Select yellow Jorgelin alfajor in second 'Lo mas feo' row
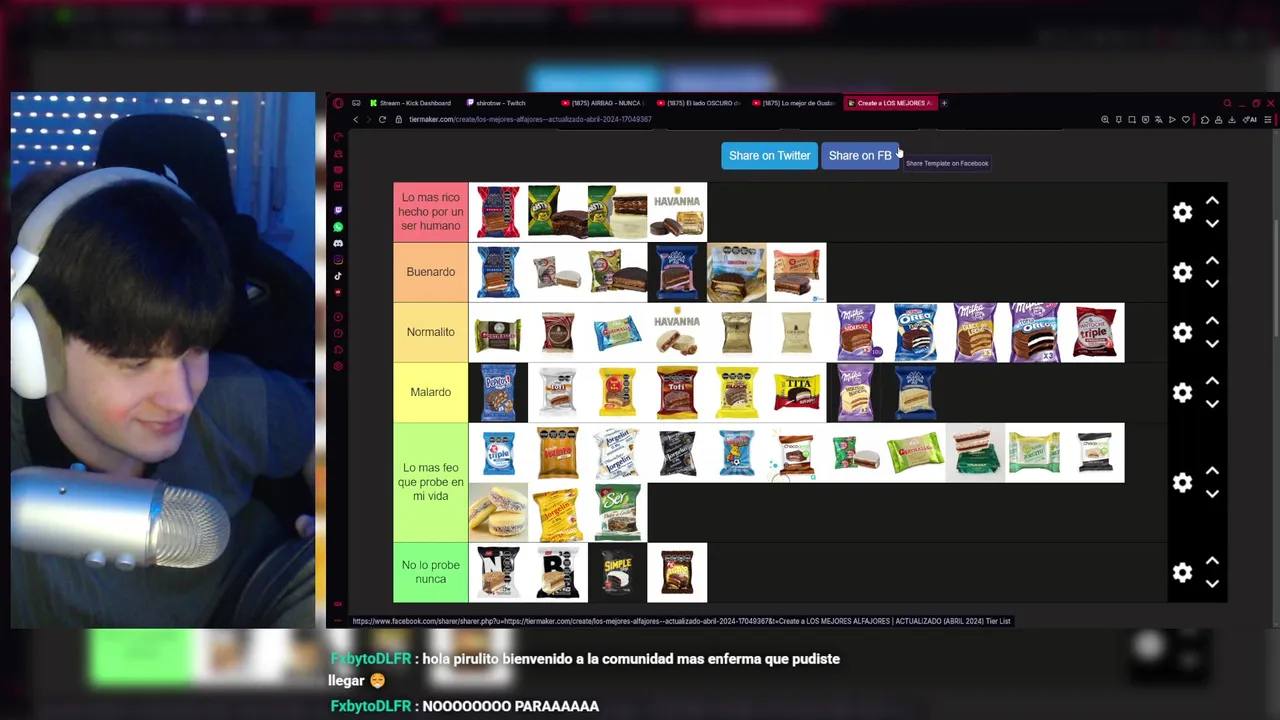This screenshot has width=1280, height=720. tap(558, 512)
